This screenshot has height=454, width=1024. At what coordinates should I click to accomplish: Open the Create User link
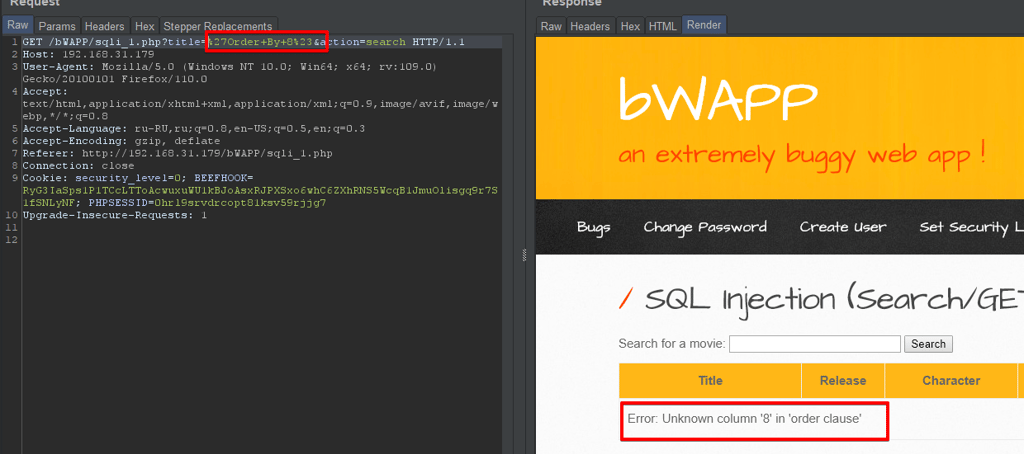(843, 227)
